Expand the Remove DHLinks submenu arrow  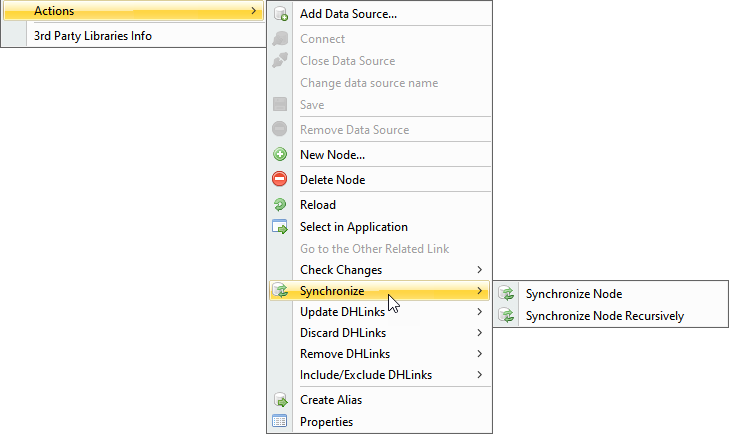click(480, 354)
